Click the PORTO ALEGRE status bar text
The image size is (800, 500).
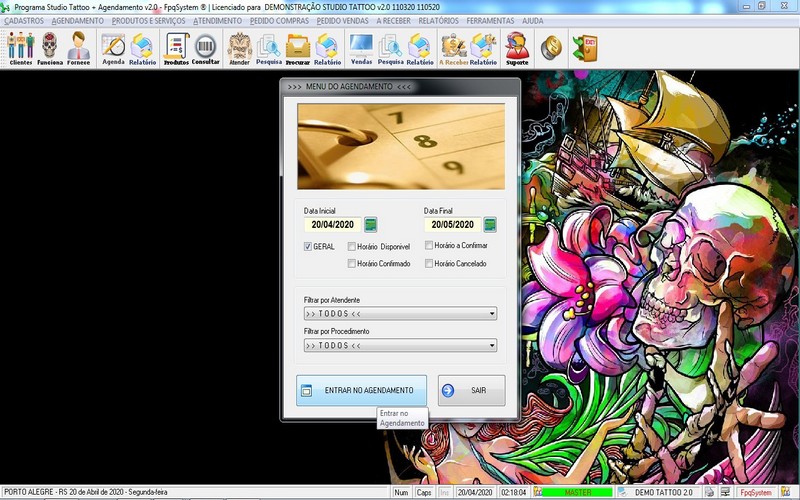click(86, 492)
